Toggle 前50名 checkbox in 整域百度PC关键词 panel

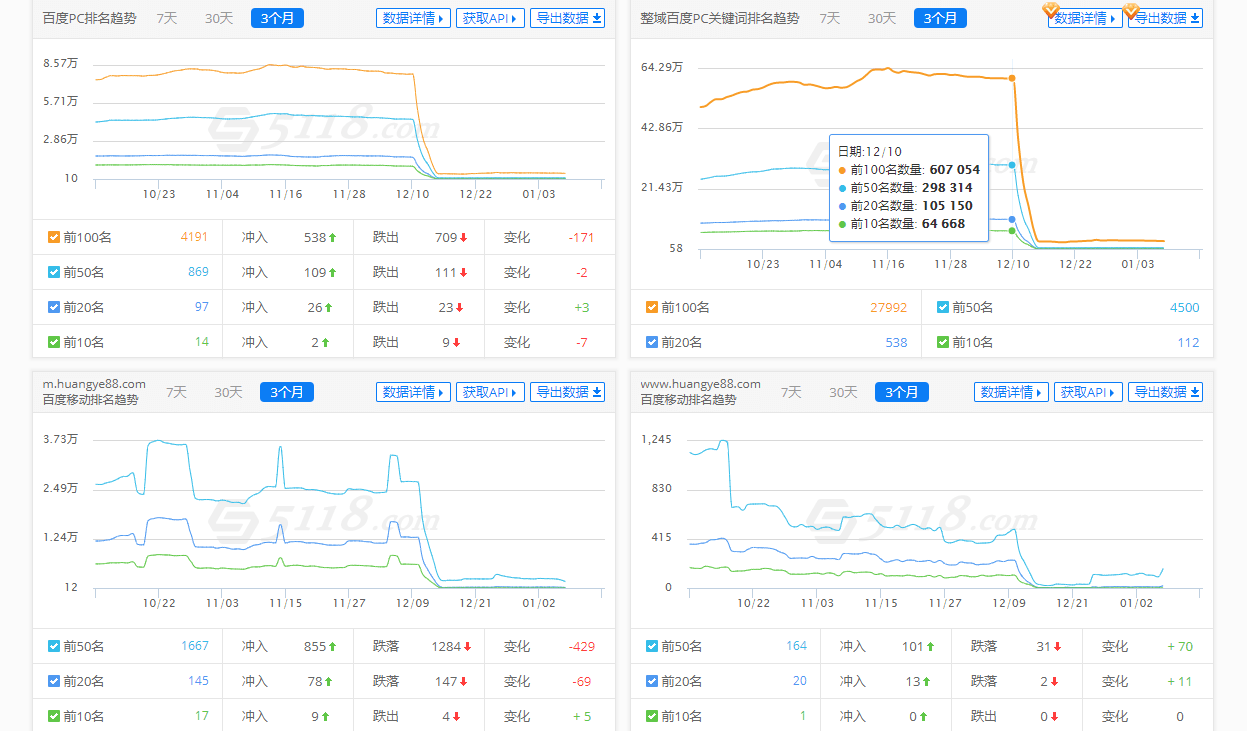(x=943, y=308)
